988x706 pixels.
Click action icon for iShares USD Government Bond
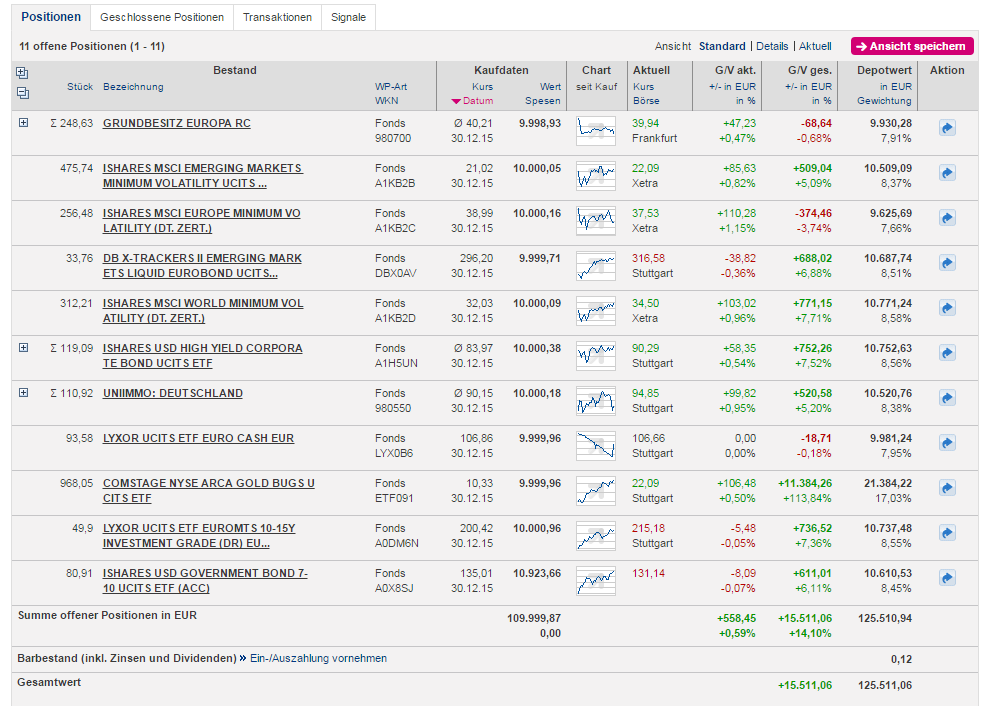[947, 578]
